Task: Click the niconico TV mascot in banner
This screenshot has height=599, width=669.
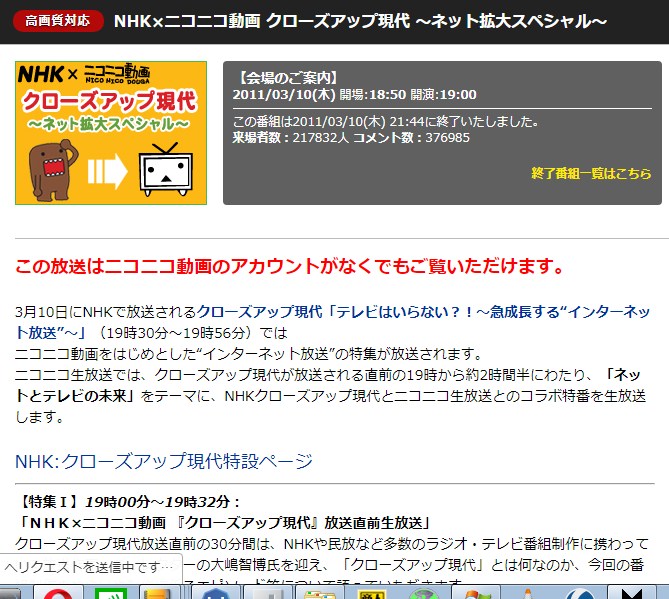Action: pos(163,170)
